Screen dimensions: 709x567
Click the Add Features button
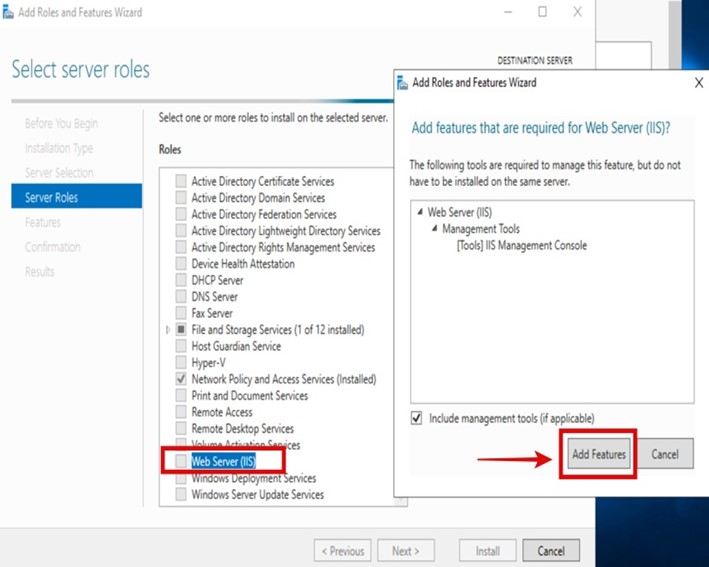tap(599, 454)
